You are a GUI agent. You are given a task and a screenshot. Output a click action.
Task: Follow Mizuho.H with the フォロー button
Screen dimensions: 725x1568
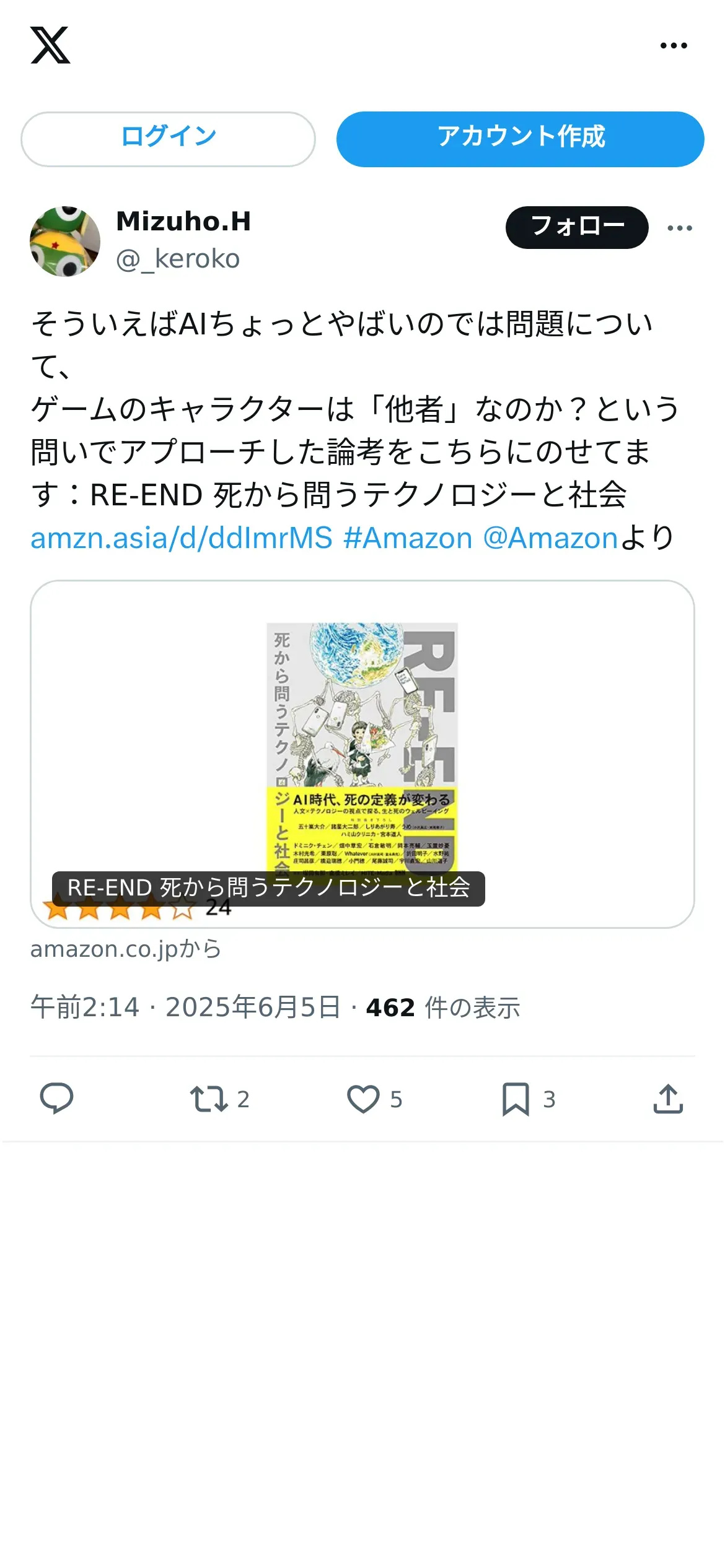coord(577,227)
